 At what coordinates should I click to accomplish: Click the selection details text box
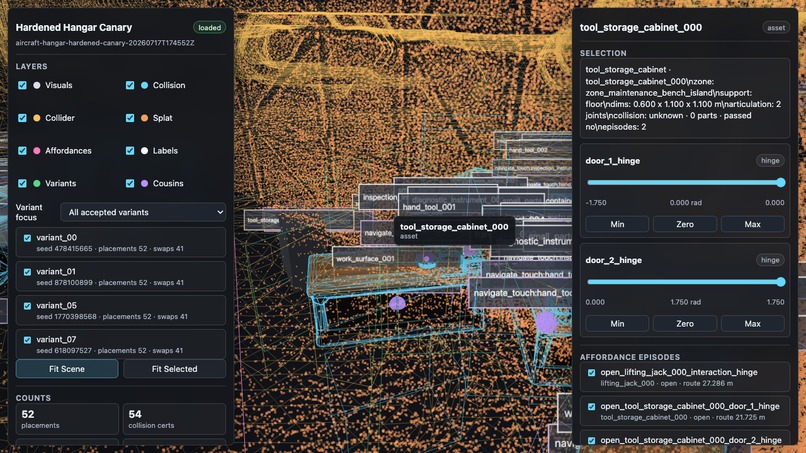point(685,98)
